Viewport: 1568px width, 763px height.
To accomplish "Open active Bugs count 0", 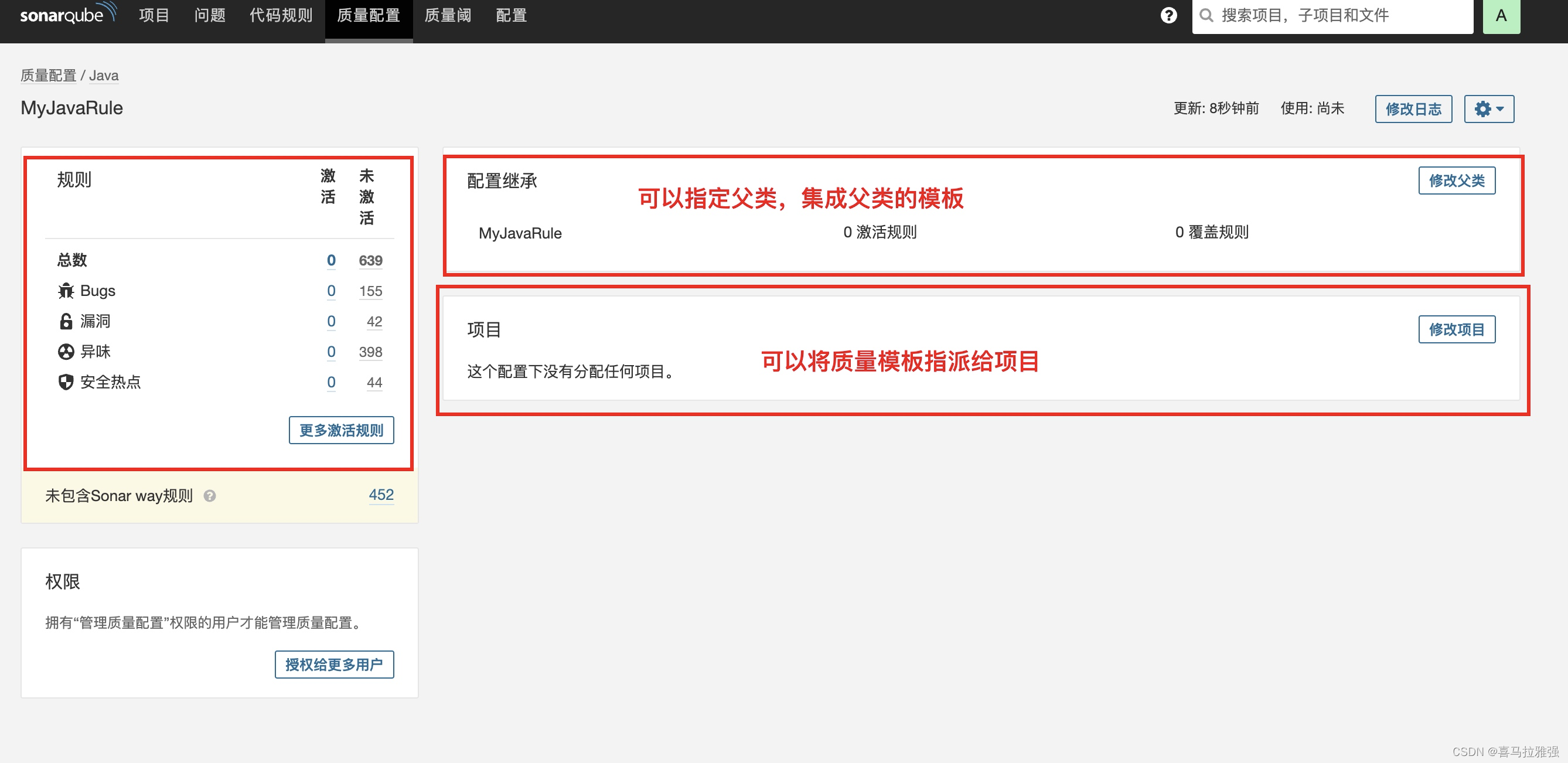I will 330,291.
